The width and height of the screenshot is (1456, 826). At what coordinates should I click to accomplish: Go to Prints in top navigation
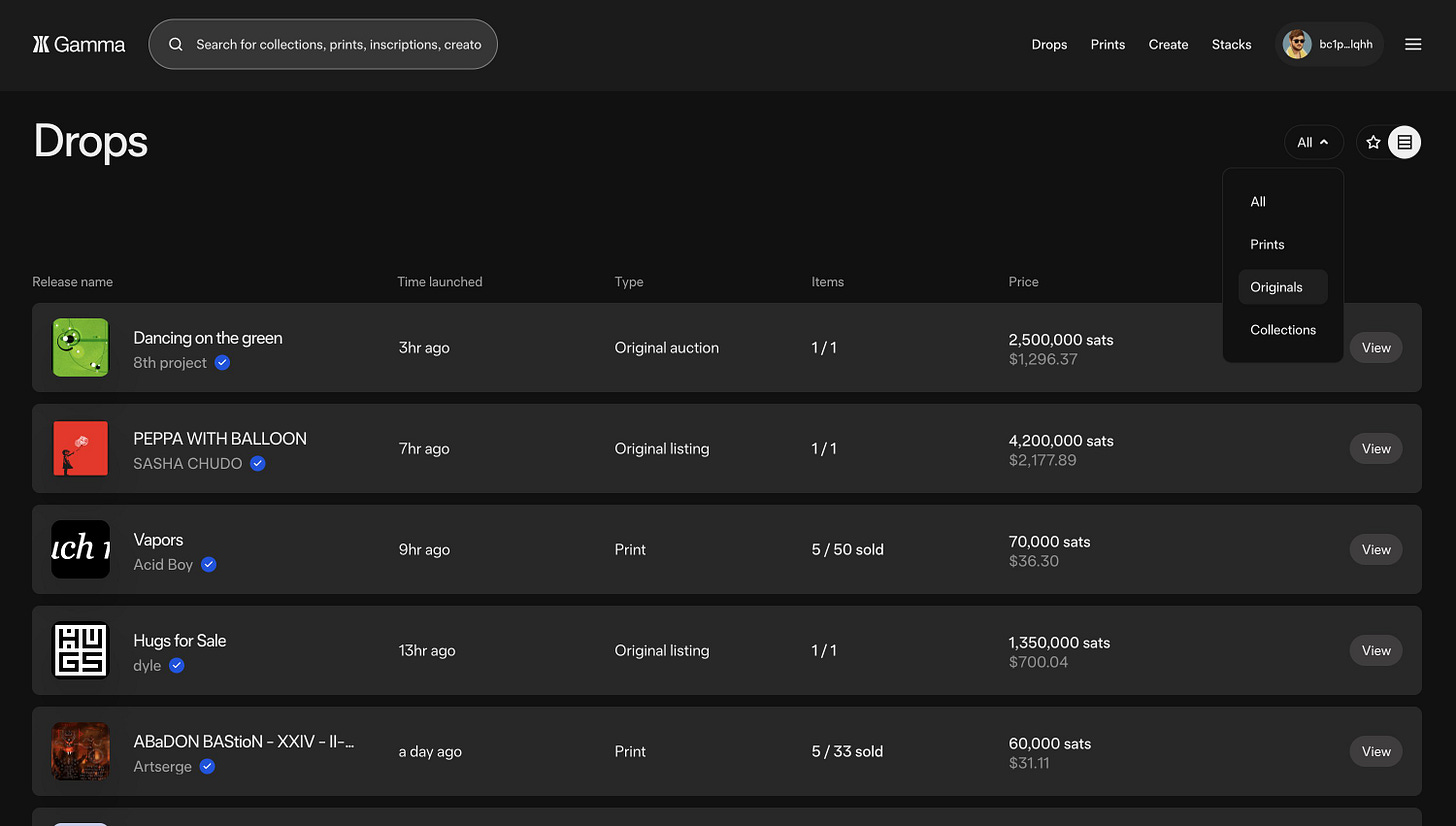pos(1108,44)
